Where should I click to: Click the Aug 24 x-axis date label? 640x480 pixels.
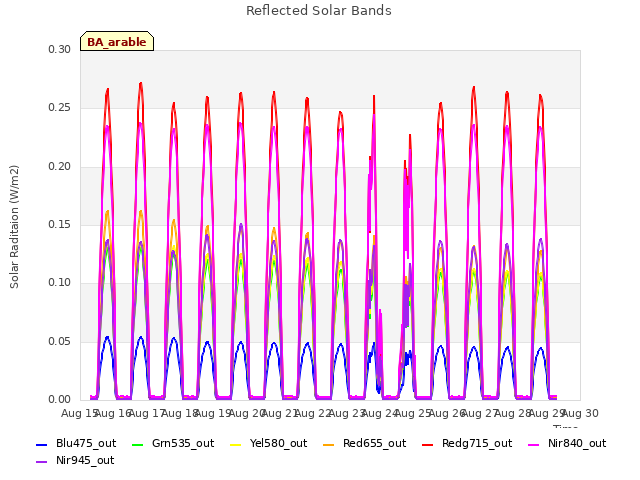point(380,413)
